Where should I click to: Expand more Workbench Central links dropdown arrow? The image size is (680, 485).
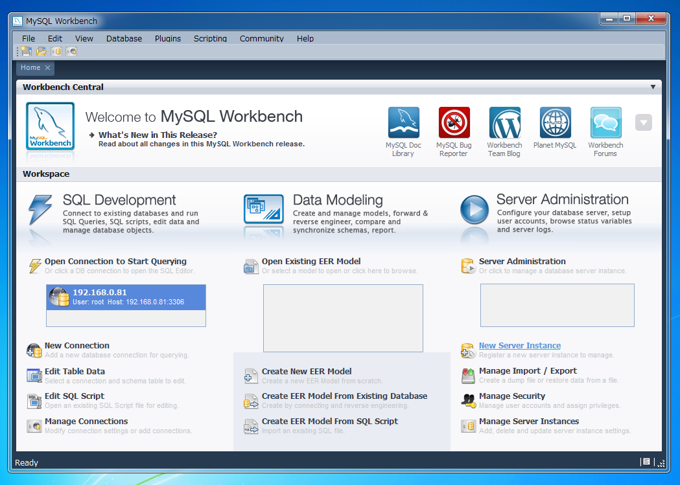(x=644, y=122)
